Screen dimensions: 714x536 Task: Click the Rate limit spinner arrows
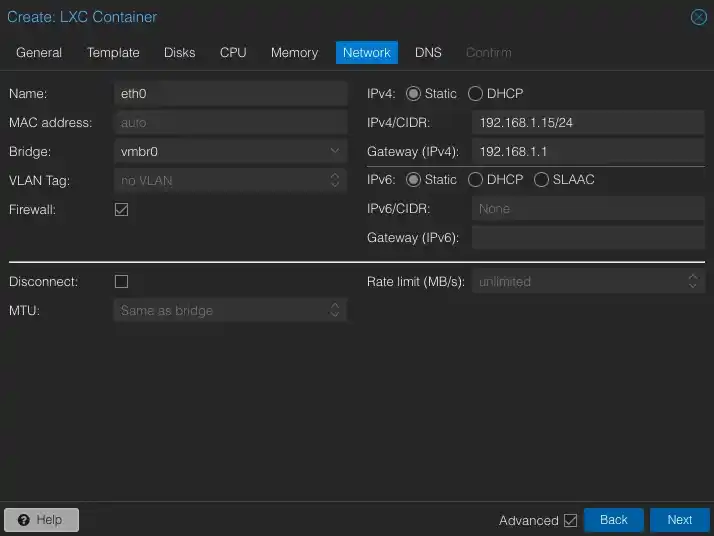(x=693, y=281)
